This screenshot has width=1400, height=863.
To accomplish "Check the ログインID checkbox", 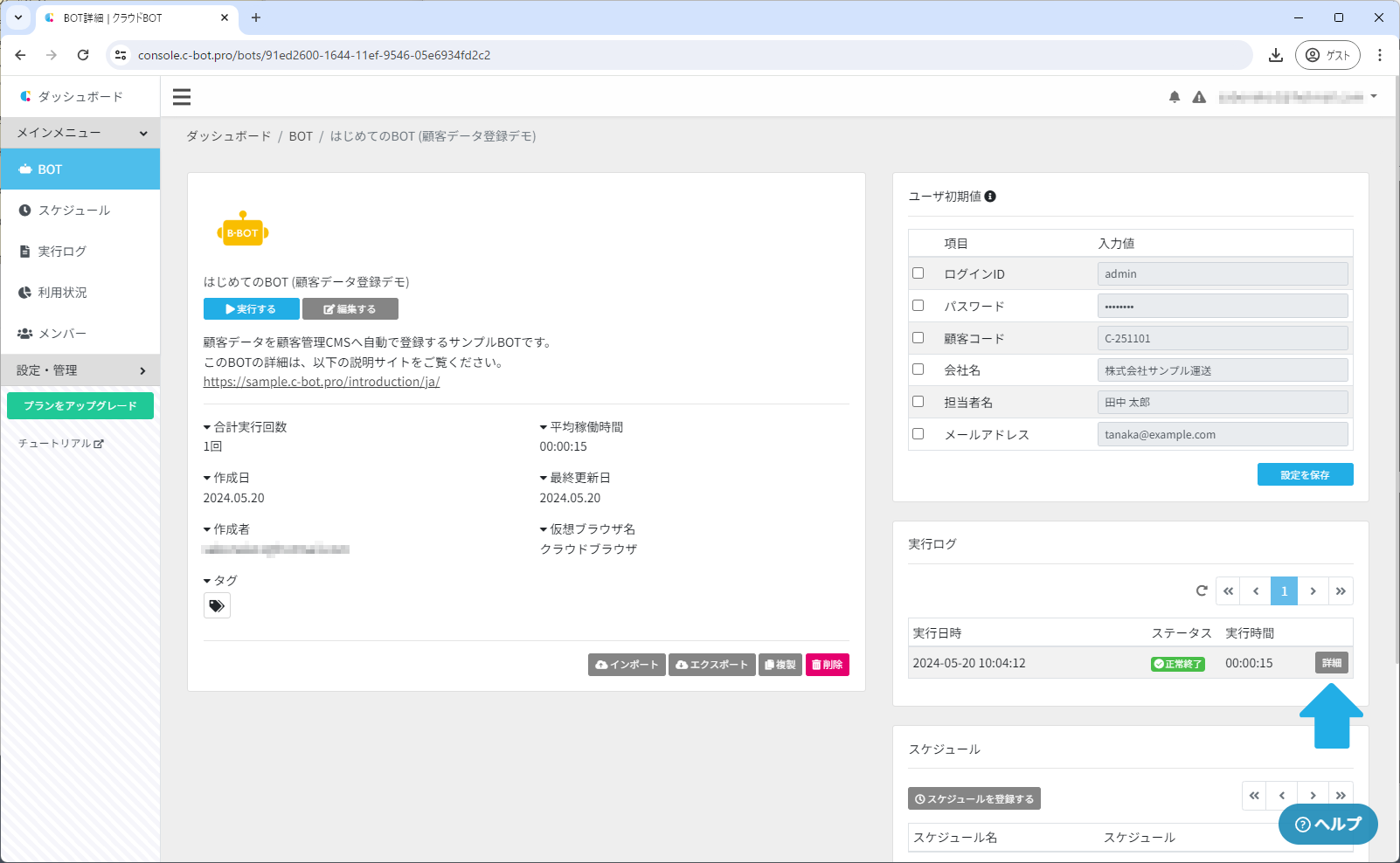I will [x=918, y=273].
